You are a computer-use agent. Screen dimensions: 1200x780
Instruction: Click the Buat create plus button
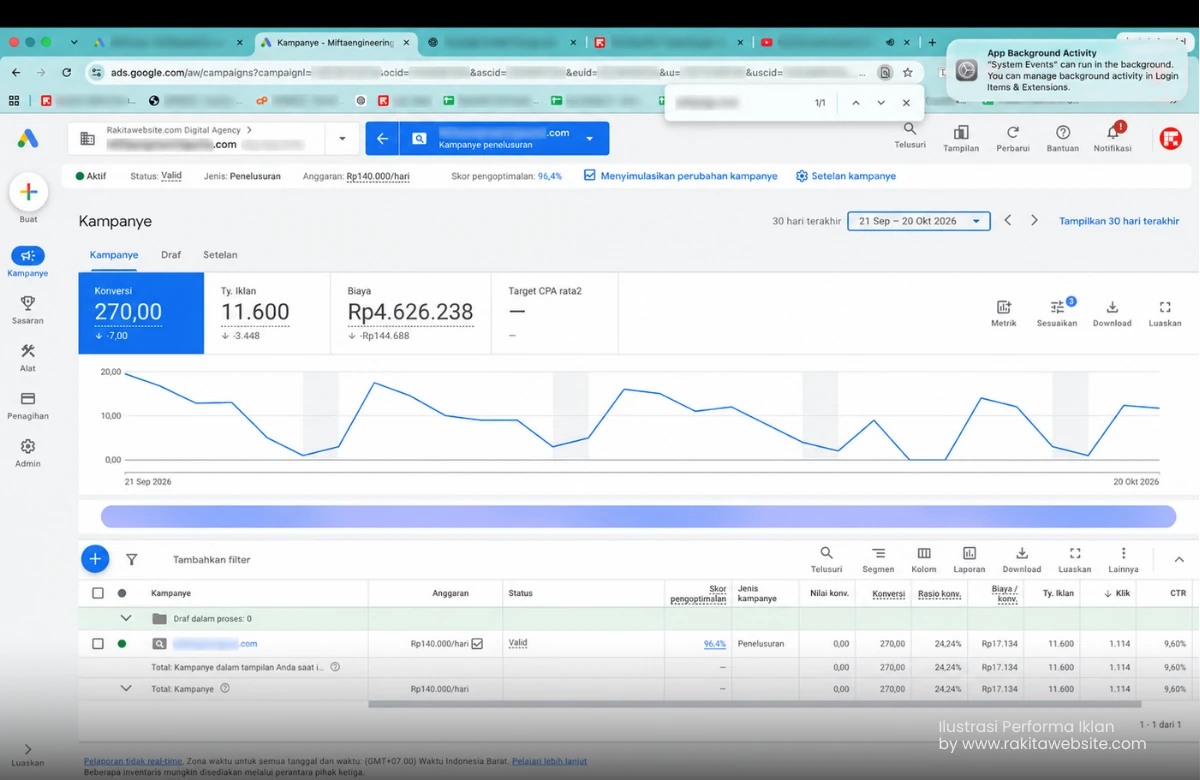pyautogui.click(x=28, y=192)
